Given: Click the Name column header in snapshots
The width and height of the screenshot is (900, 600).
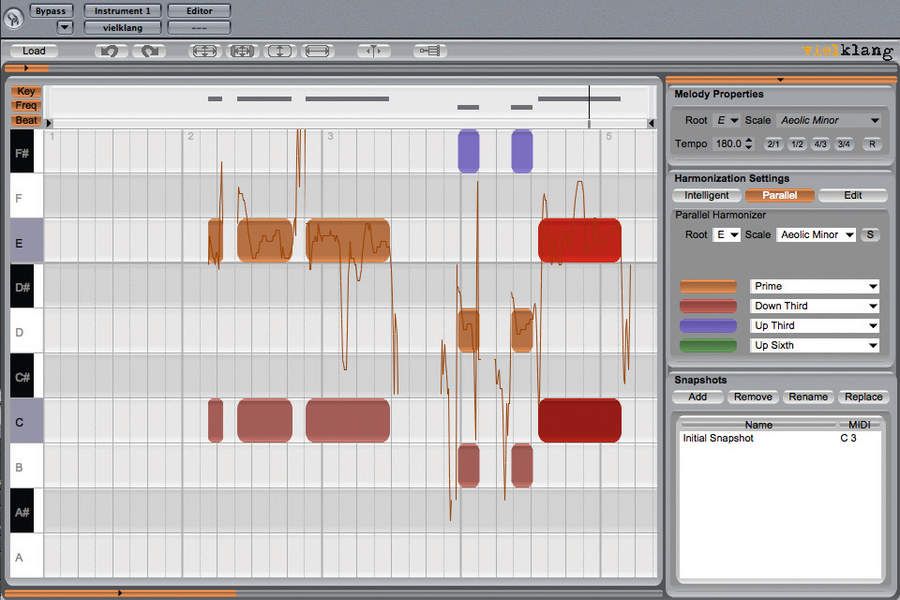Looking at the screenshot, I should click(758, 425).
